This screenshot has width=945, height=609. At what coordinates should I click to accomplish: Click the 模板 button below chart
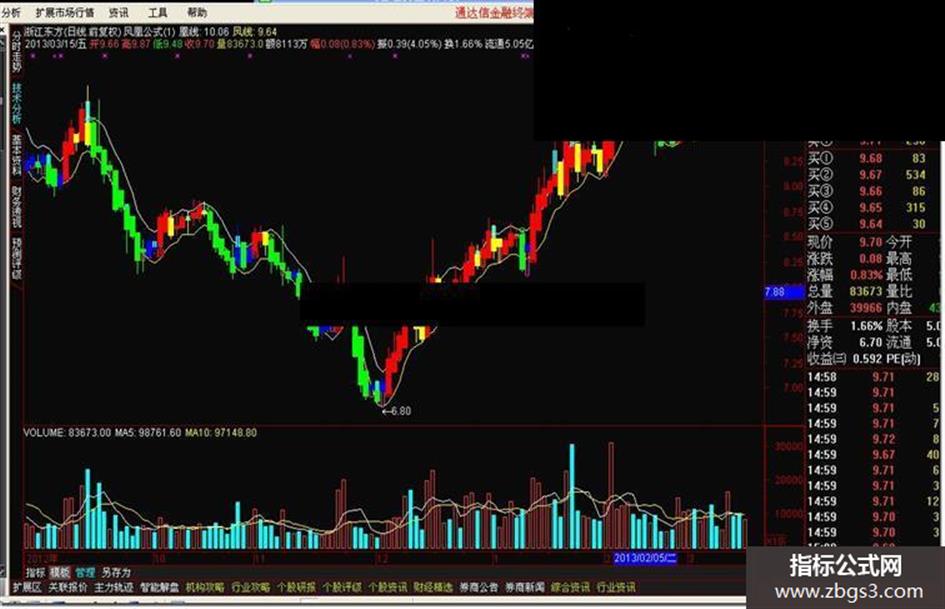(60, 572)
